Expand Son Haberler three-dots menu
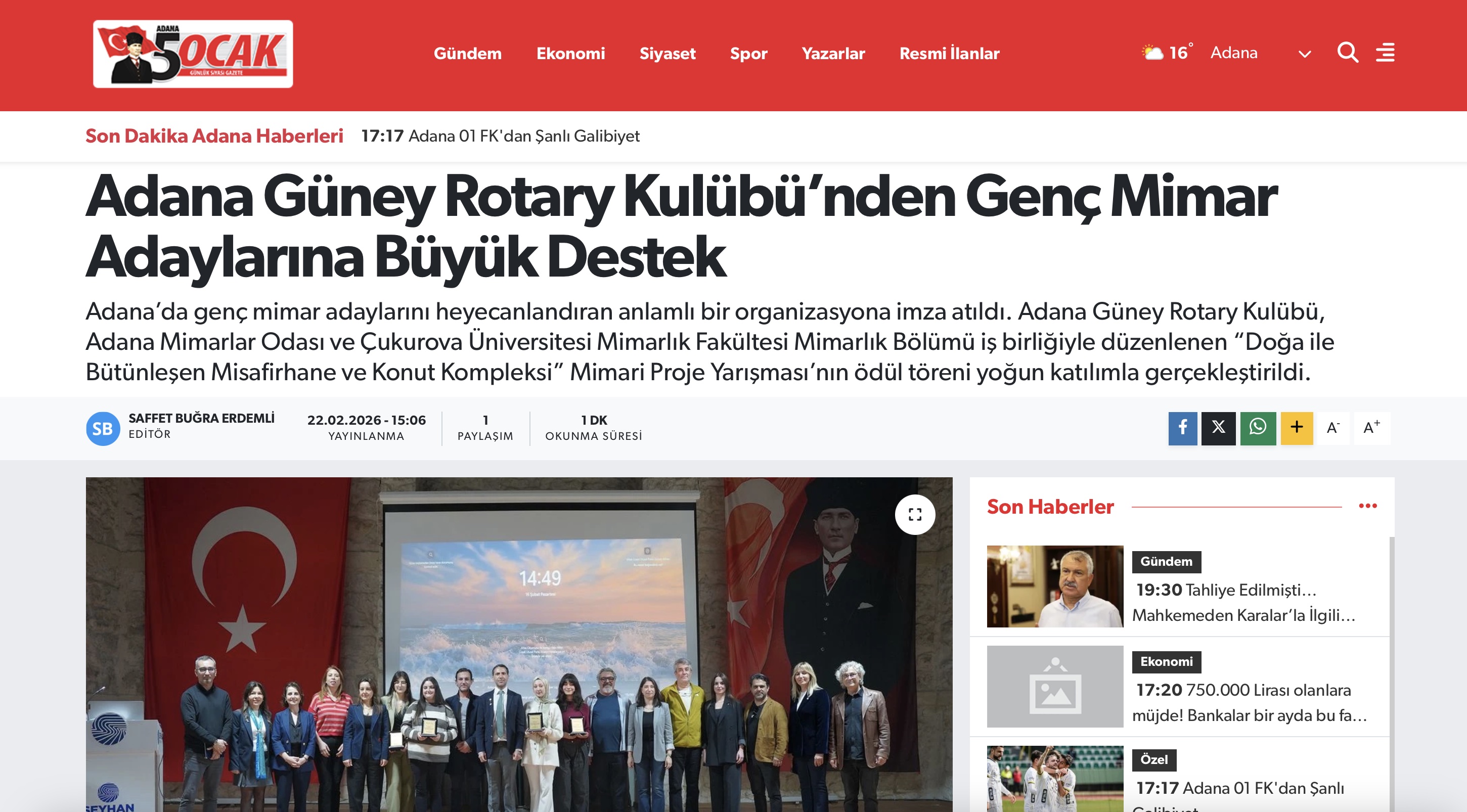 coord(1367,506)
